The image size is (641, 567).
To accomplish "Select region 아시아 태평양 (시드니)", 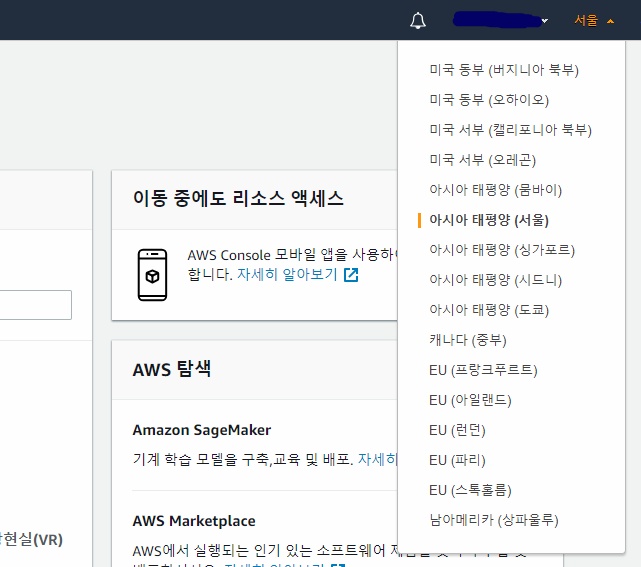I will pos(495,280).
